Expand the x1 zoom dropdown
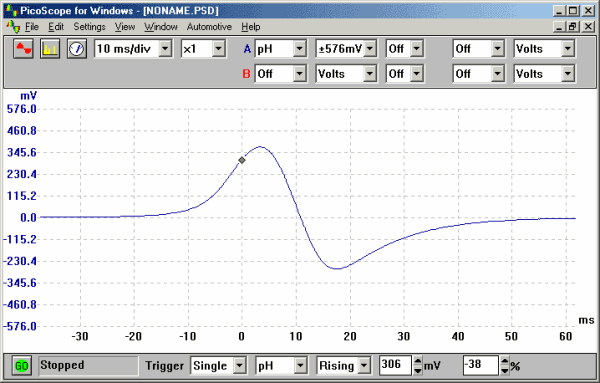The height and width of the screenshot is (383, 600). tap(218, 49)
